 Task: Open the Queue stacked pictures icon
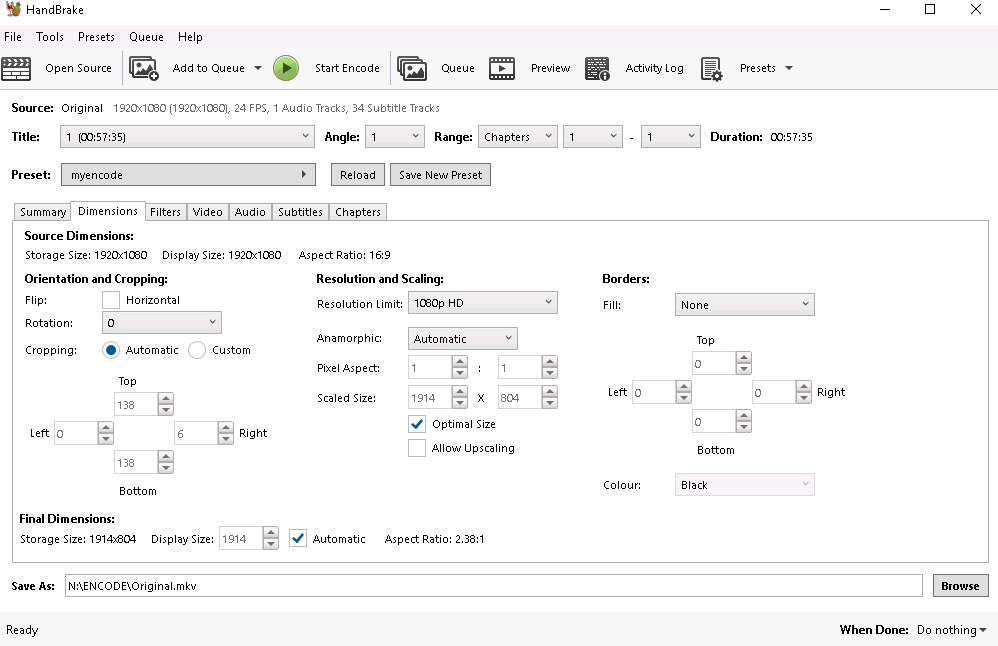click(x=412, y=68)
